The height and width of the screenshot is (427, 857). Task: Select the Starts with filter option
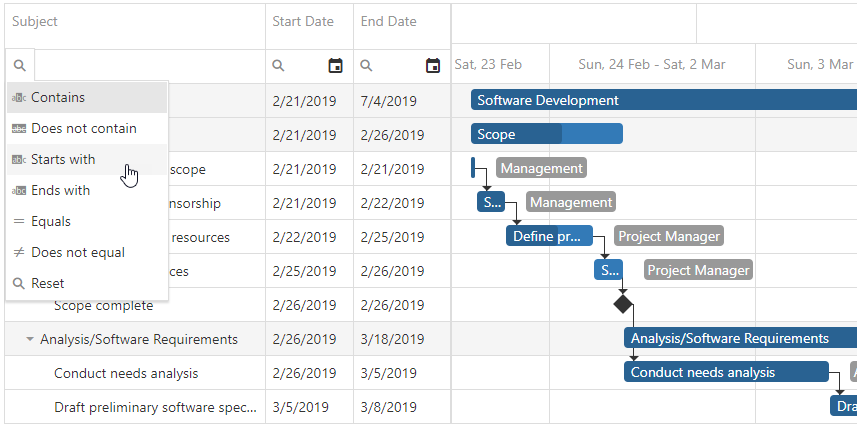(x=63, y=160)
